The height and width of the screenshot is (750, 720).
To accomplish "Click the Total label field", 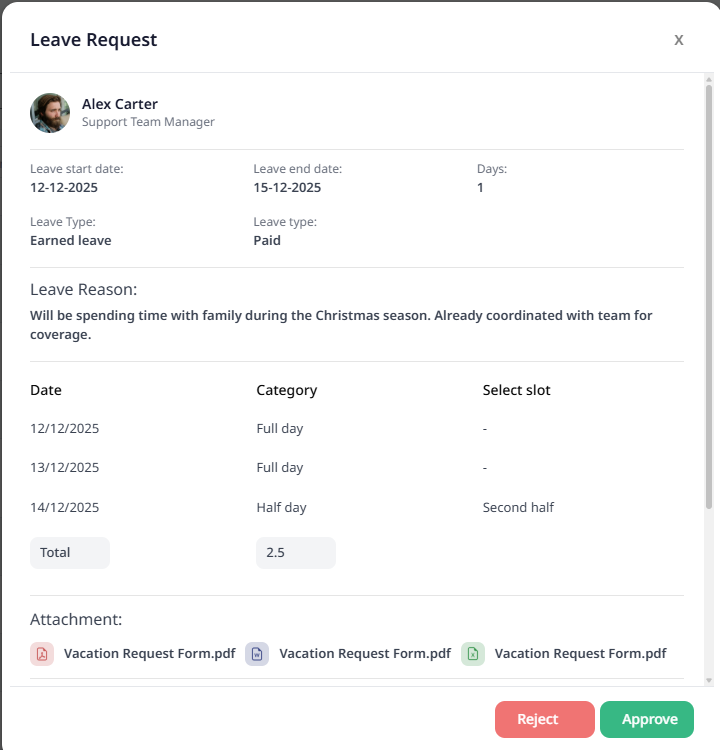I will 69,553.
